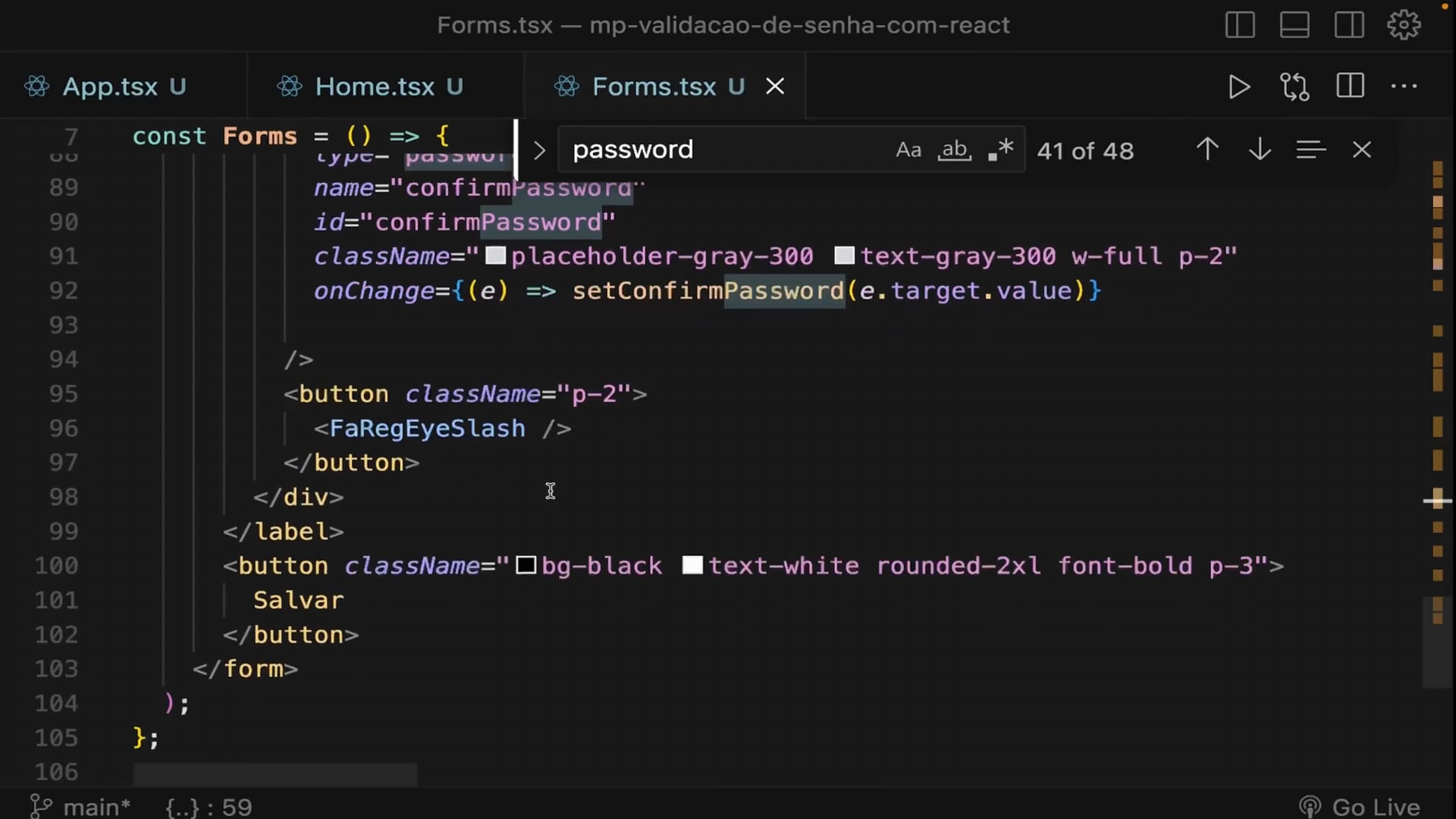The height and width of the screenshot is (819, 1456).
Task: Expand the replace field chevron
Action: [x=539, y=150]
